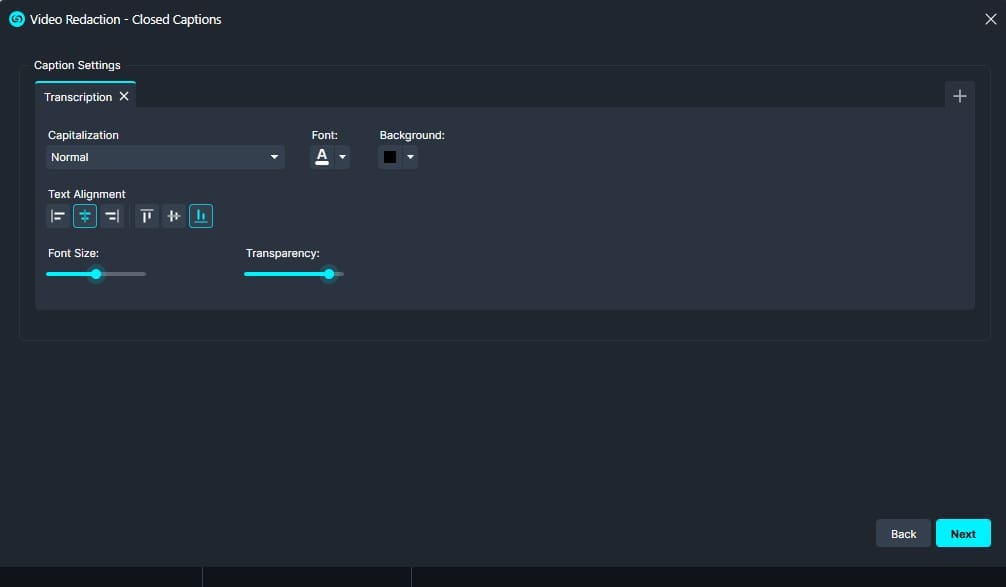Add a new caption style with the plus button
This screenshot has width=1006, height=587.
(960, 95)
